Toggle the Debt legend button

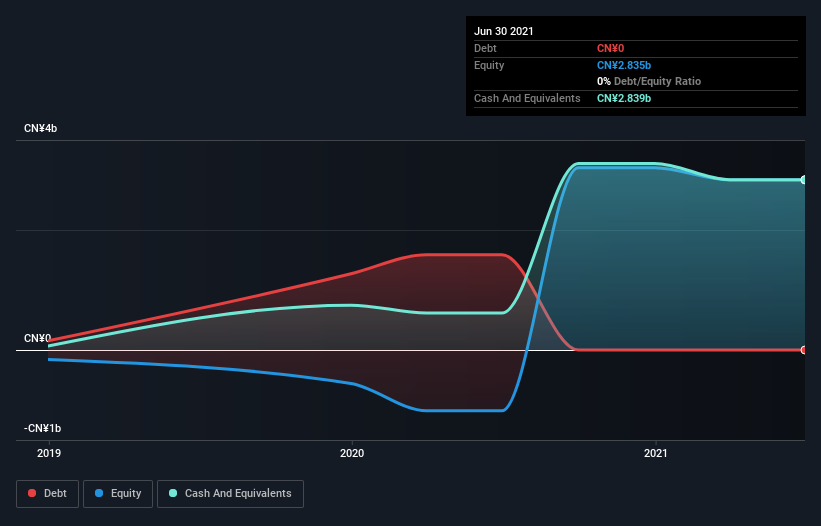[x=48, y=494]
